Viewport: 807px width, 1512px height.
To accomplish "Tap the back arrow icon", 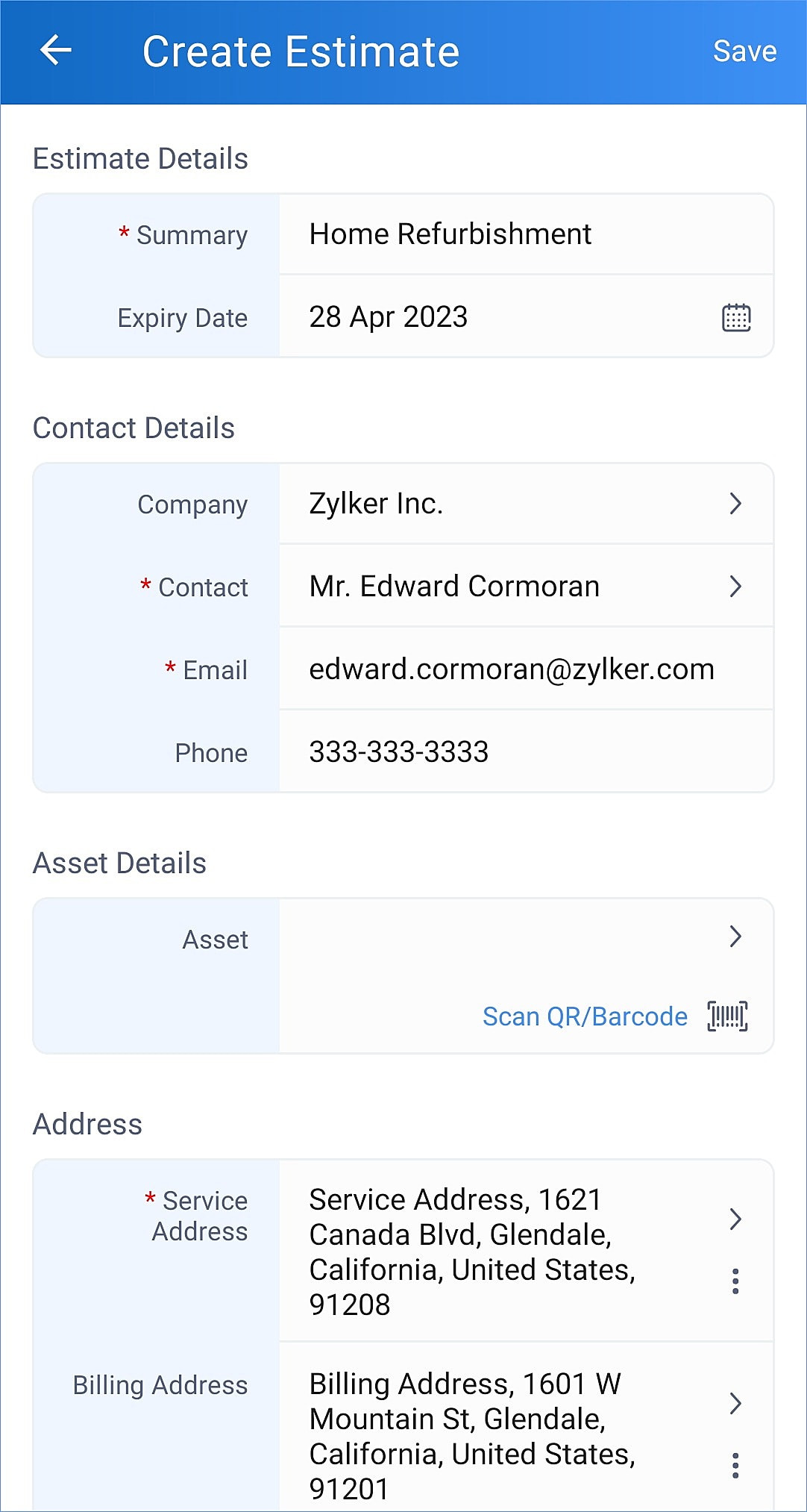I will coord(55,51).
